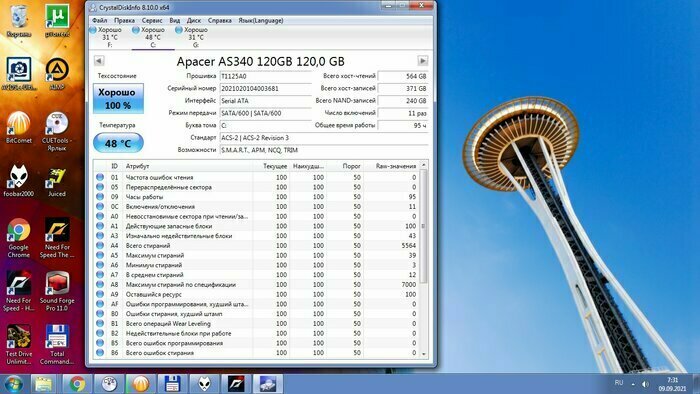The width and height of the screenshot is (700, 394).
Task: Click the Атрибут column header
Action: [x=188, y=166]
